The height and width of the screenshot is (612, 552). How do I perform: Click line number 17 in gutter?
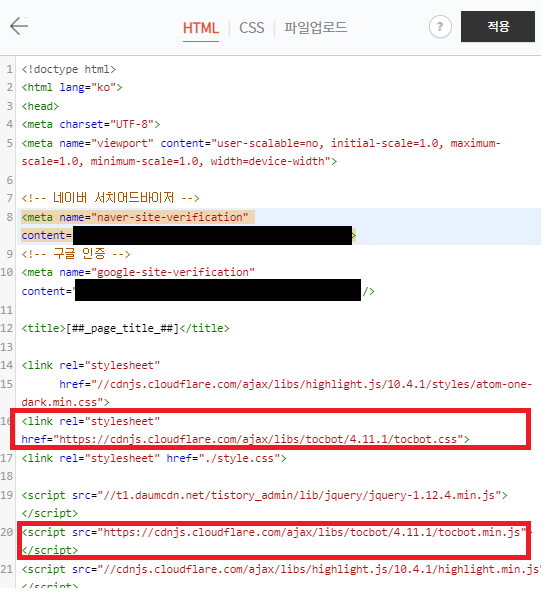[x=7, y=458]
